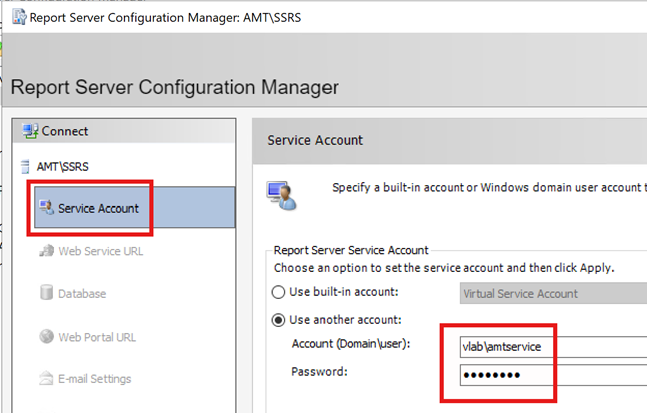Image resolution: width=647 pixels, height=413 pixels.
Task: Open the Web Service URL page
Action: (101, 251)
